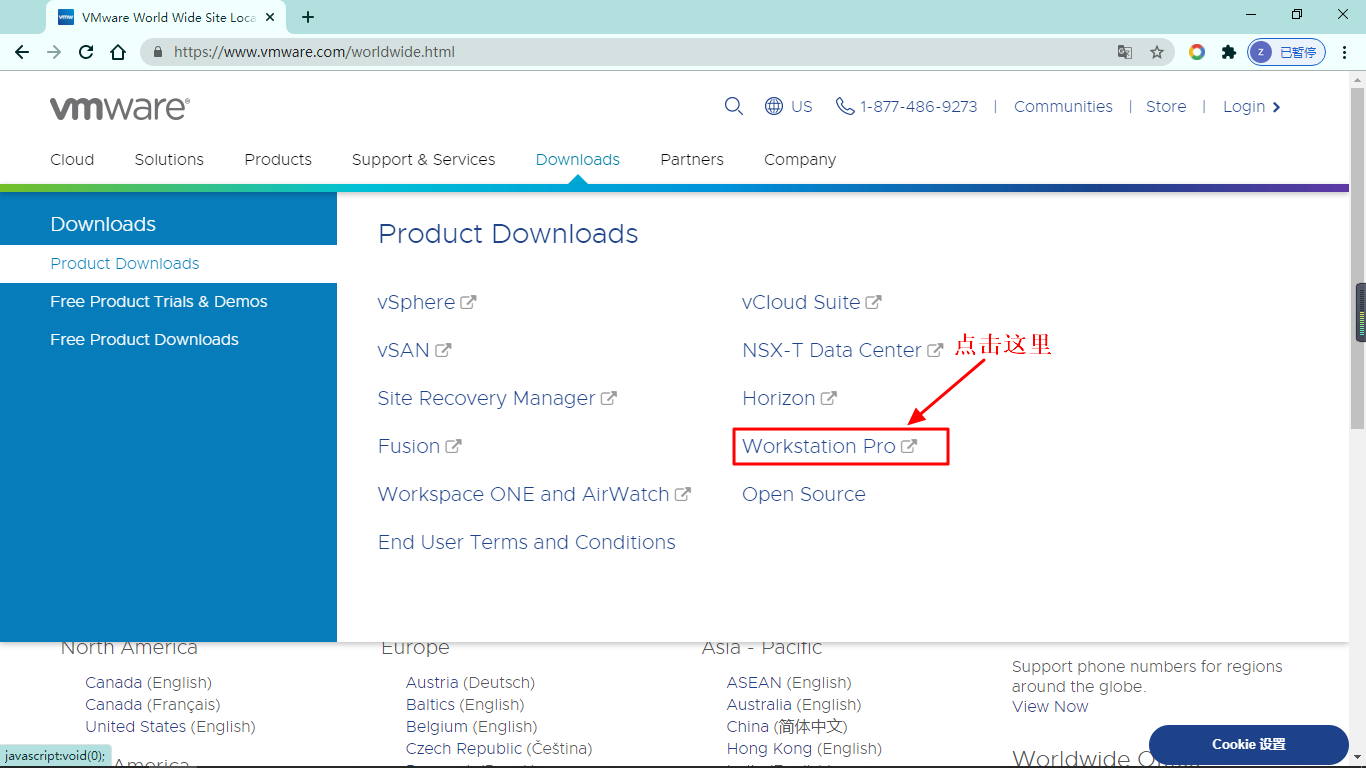
Task: Open the NSX-T Data Center link
Action: pyautogui.click(x=842, y=350)
